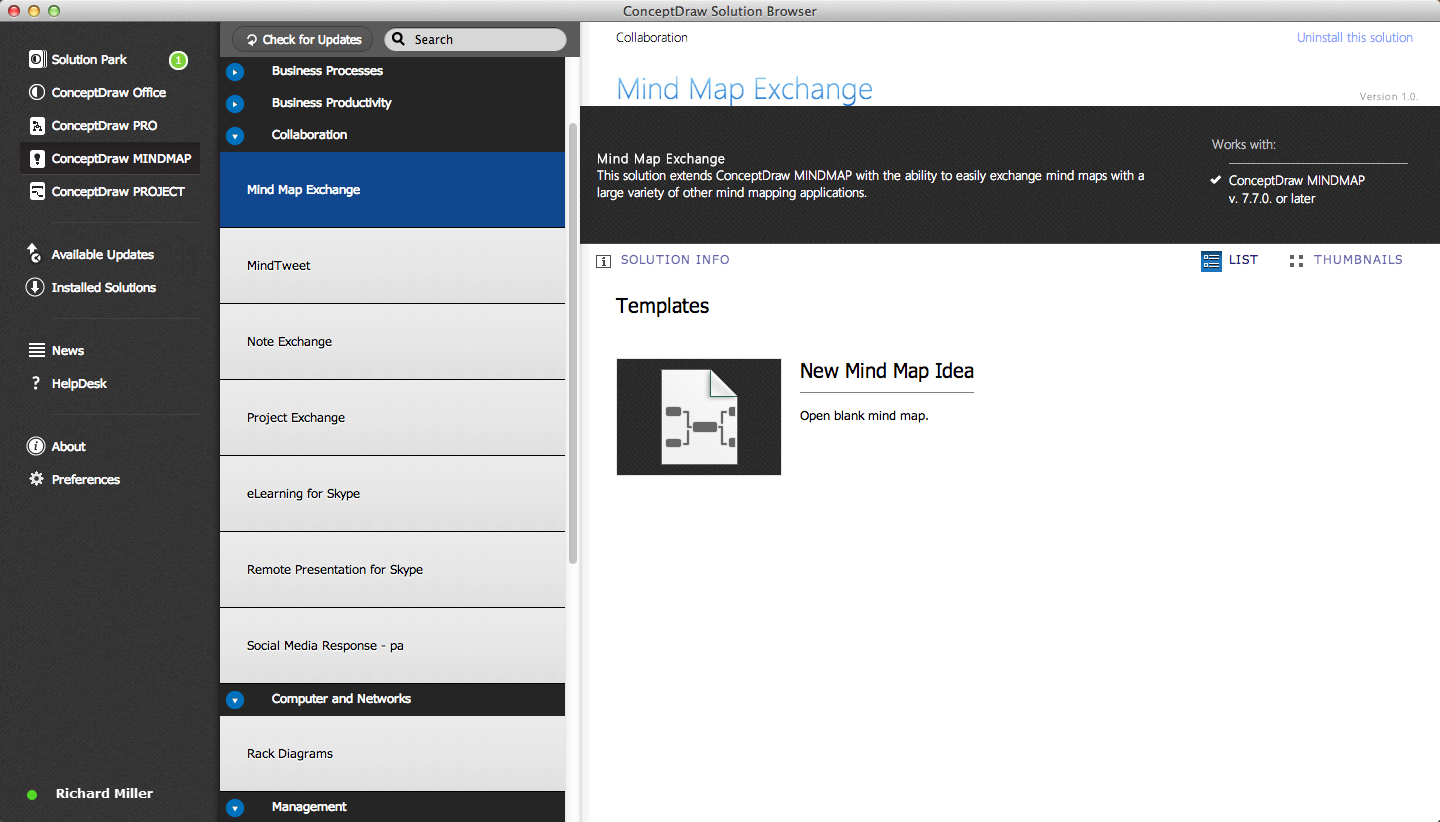Click the solutions list vertical scrollbar
The height and width of the screenshot is (822, 1440).
[x=573, y=343]
